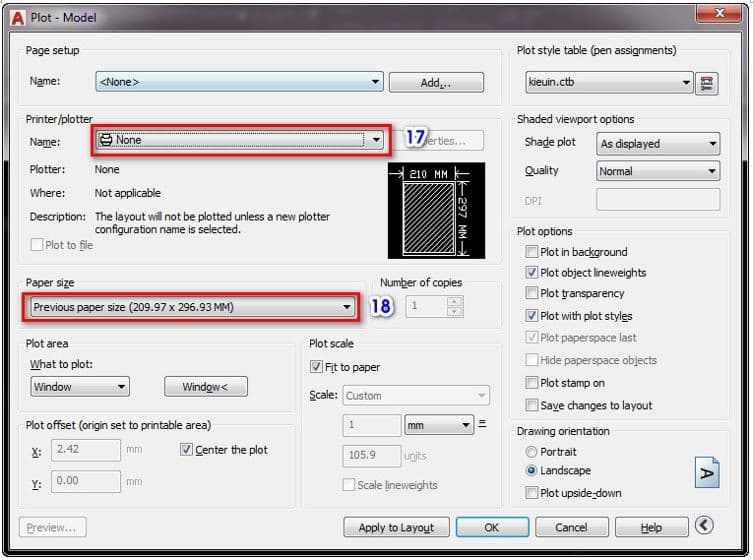753x560 pixels.
Task: Click the Preview button
Action: coord(52,527)
